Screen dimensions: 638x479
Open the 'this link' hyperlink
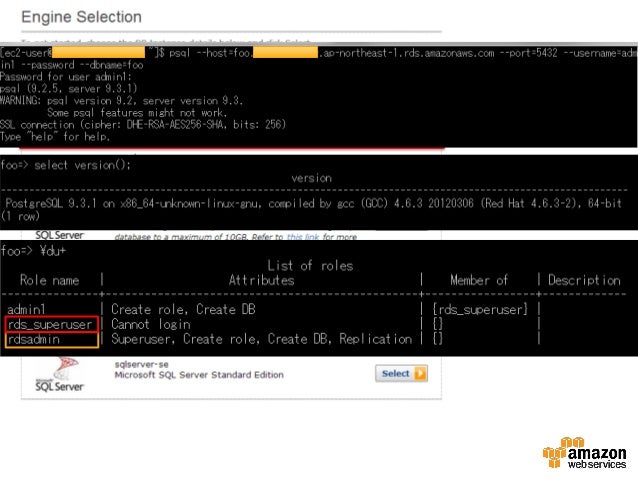(303, 237)
